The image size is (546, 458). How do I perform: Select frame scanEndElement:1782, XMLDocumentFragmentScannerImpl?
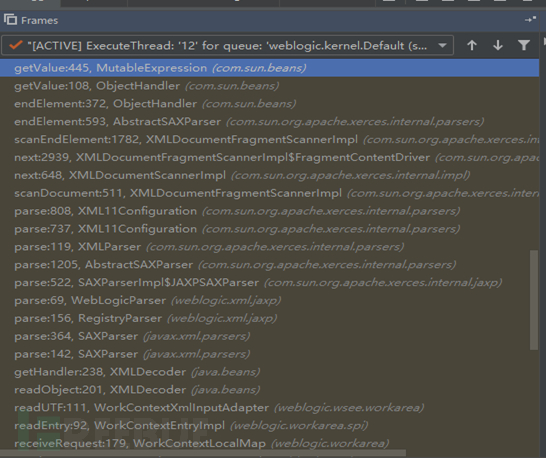point(270,139)
